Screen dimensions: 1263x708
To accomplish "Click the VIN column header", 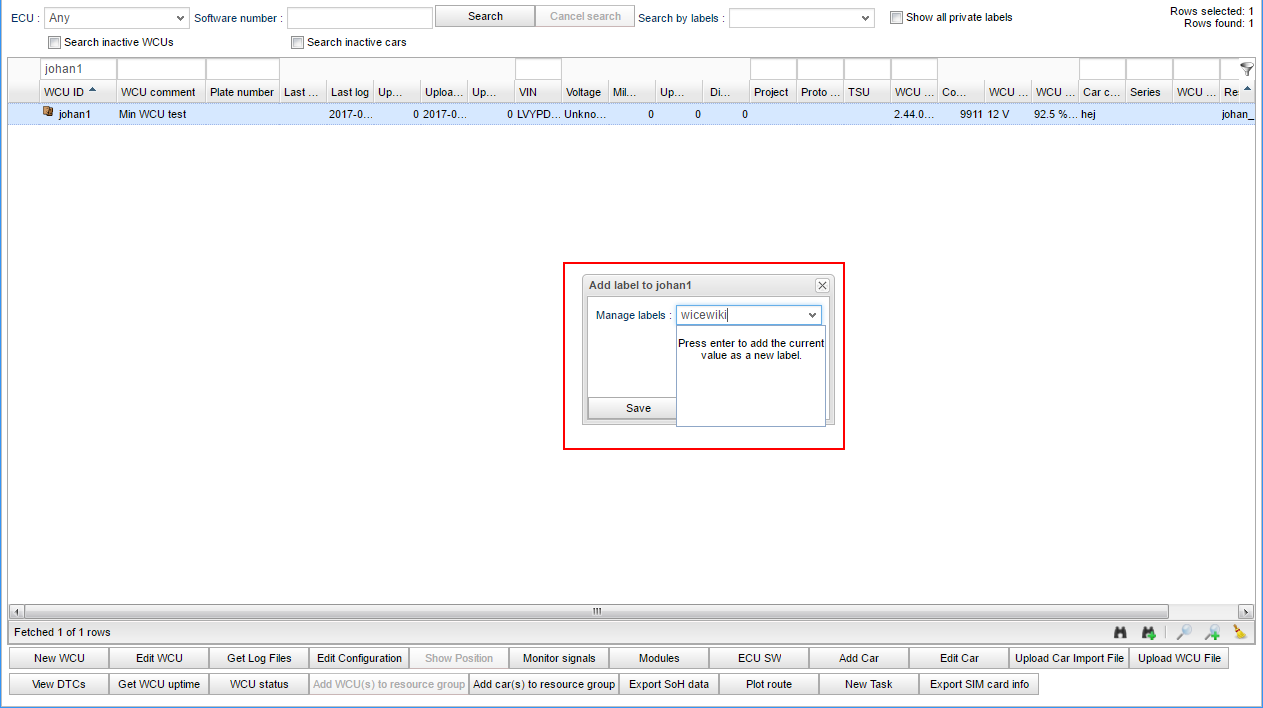I will point(528,92).
